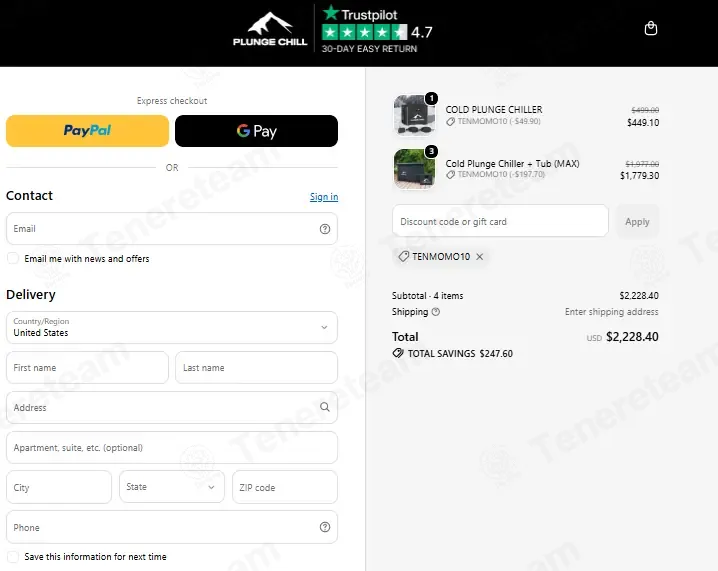The height and width of the screenshot is (571, 718).
Task: Open the shopping bag cart icon
Action: (x=651, y=29)
